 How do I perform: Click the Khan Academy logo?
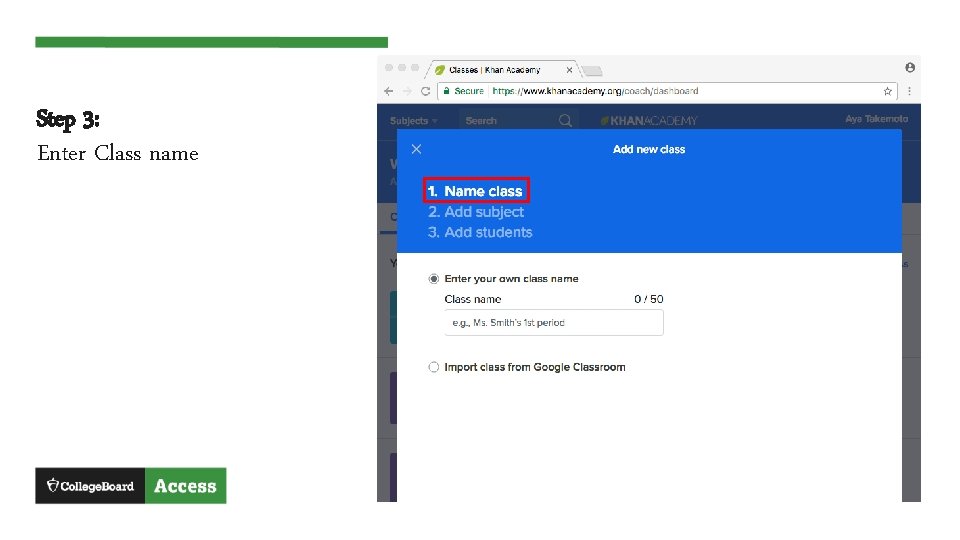coord(648,121)
